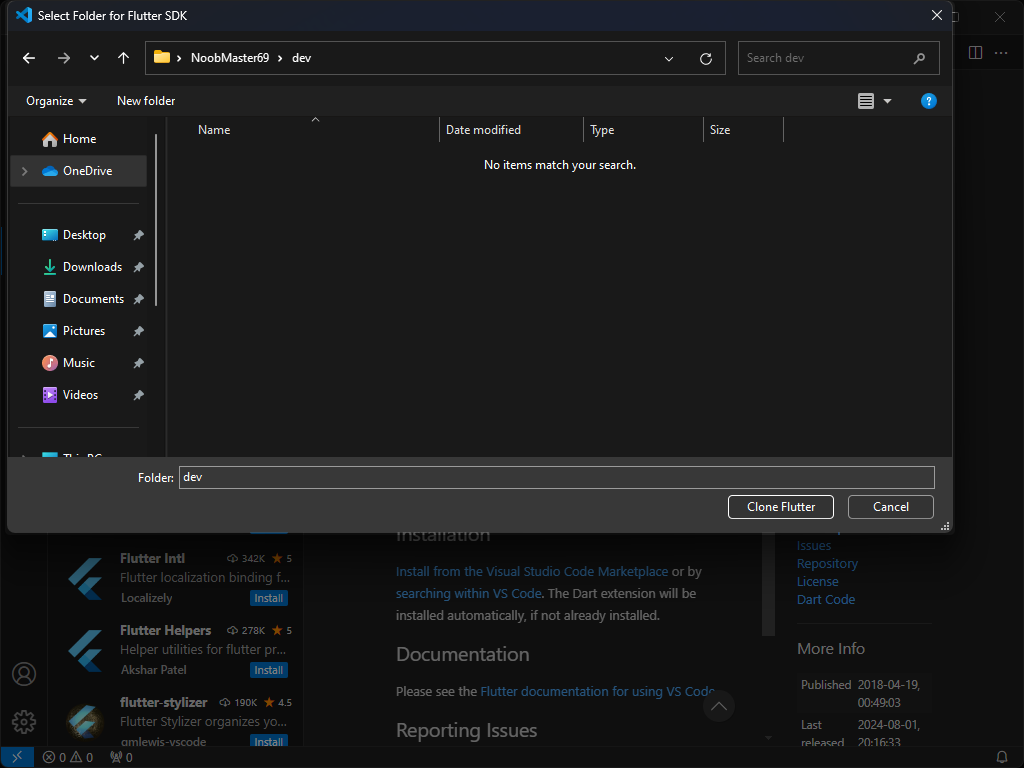This screenshot has width=1024, height=768.
Task: Open view options dropdown arrow
Action: click(x=888, y=101)
